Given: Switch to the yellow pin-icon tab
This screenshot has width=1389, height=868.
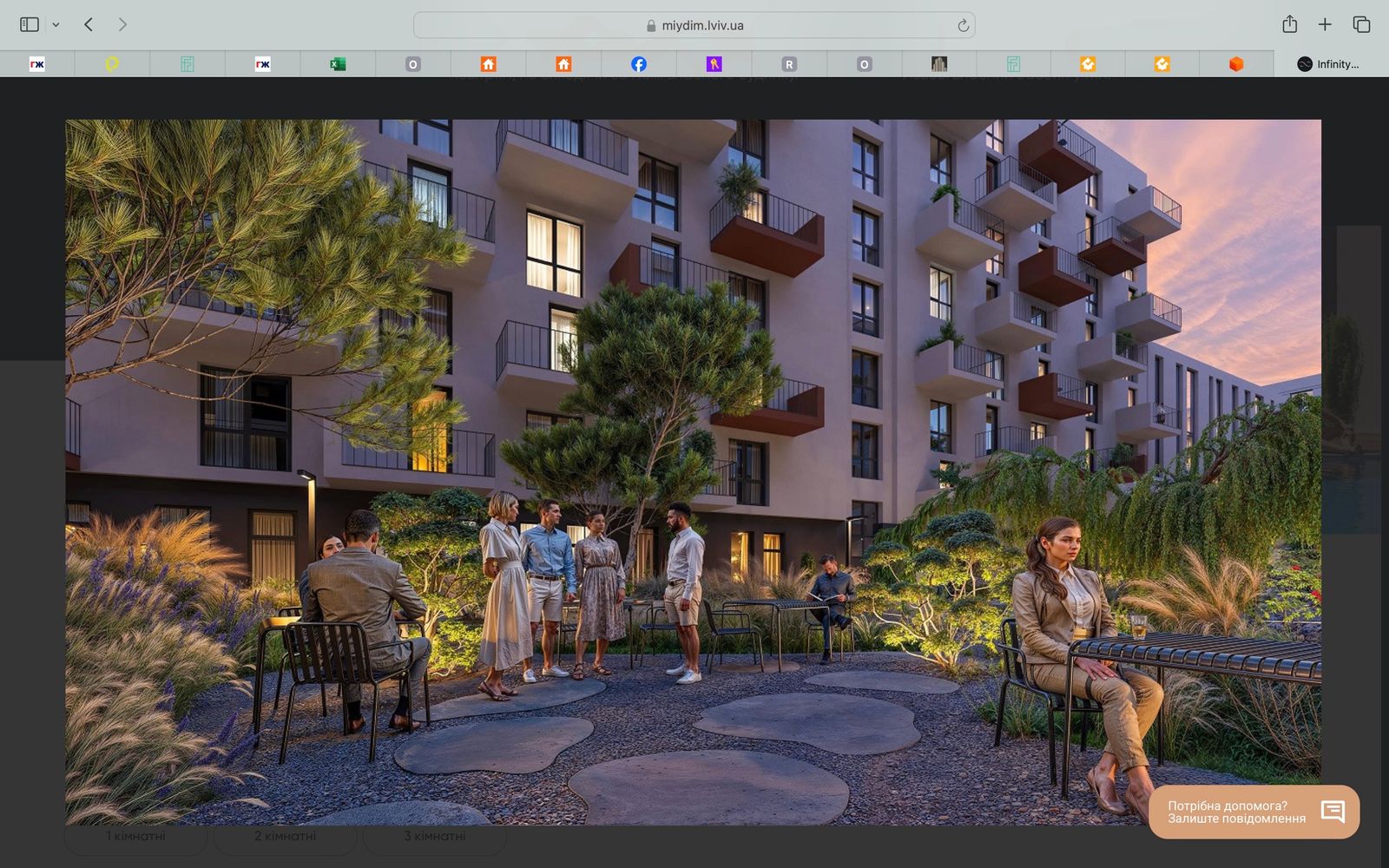Looking at the screenshot, I should tap(112, 64).
